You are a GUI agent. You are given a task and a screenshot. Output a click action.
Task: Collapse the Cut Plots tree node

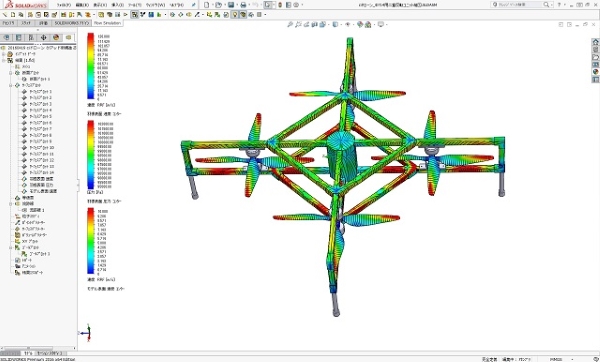11,73
